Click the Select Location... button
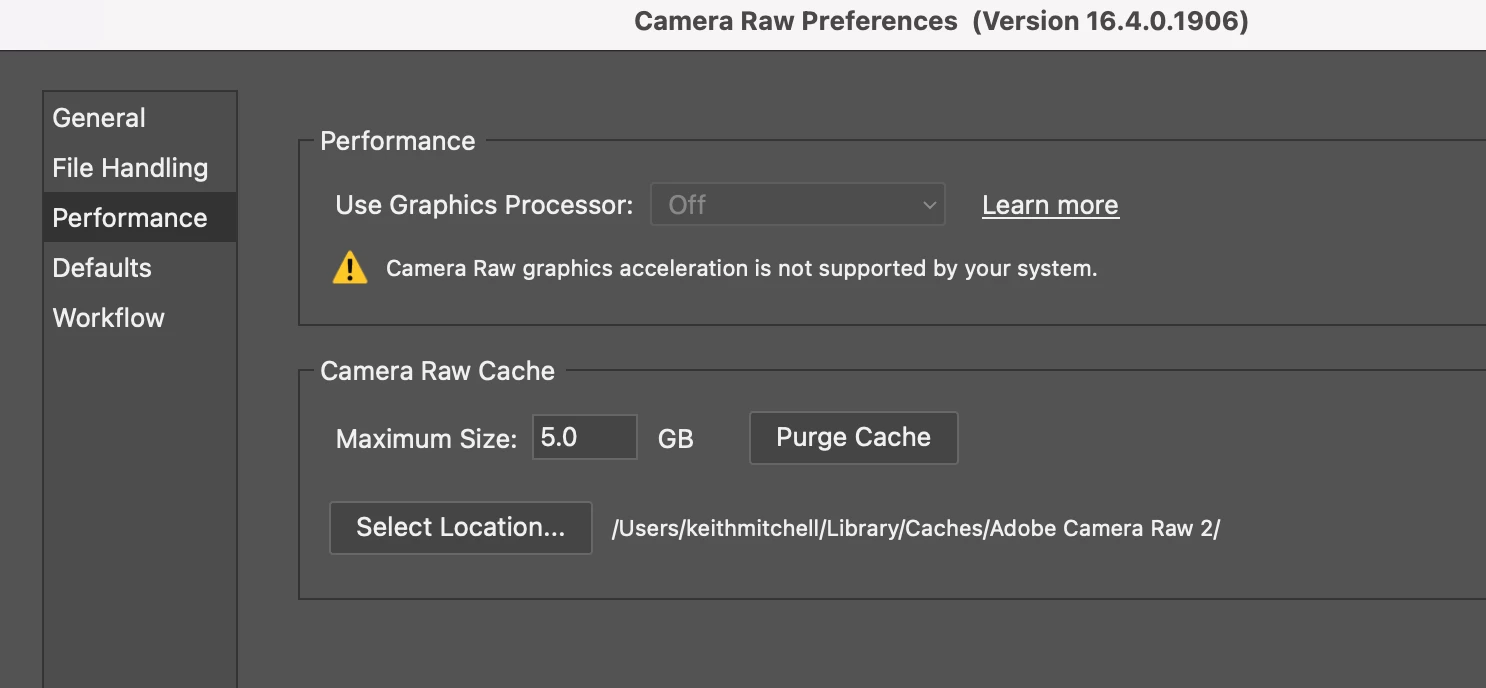 tap(460, 527)
